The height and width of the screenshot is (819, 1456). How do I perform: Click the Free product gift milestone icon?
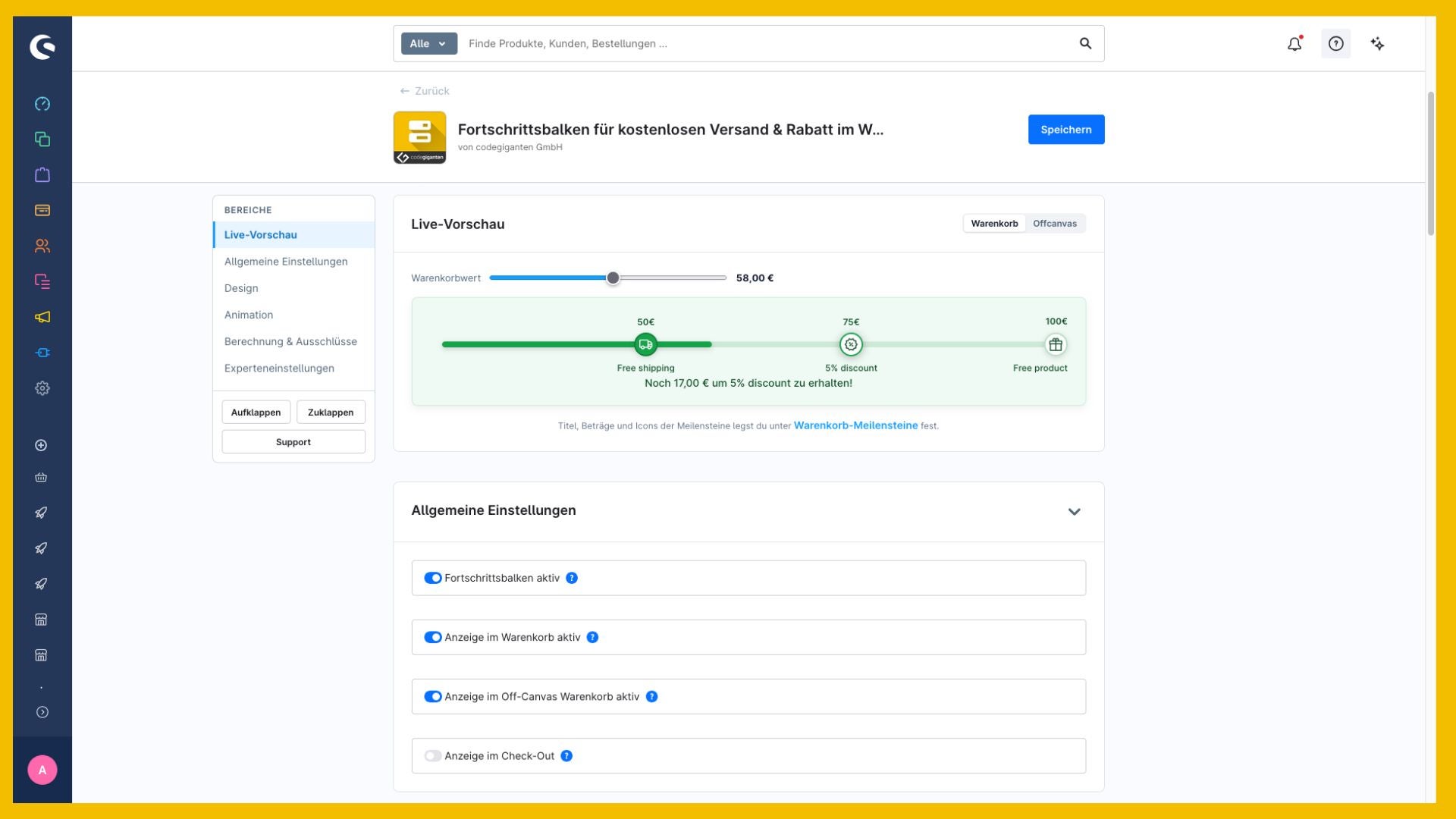[x=1056, y=344]
